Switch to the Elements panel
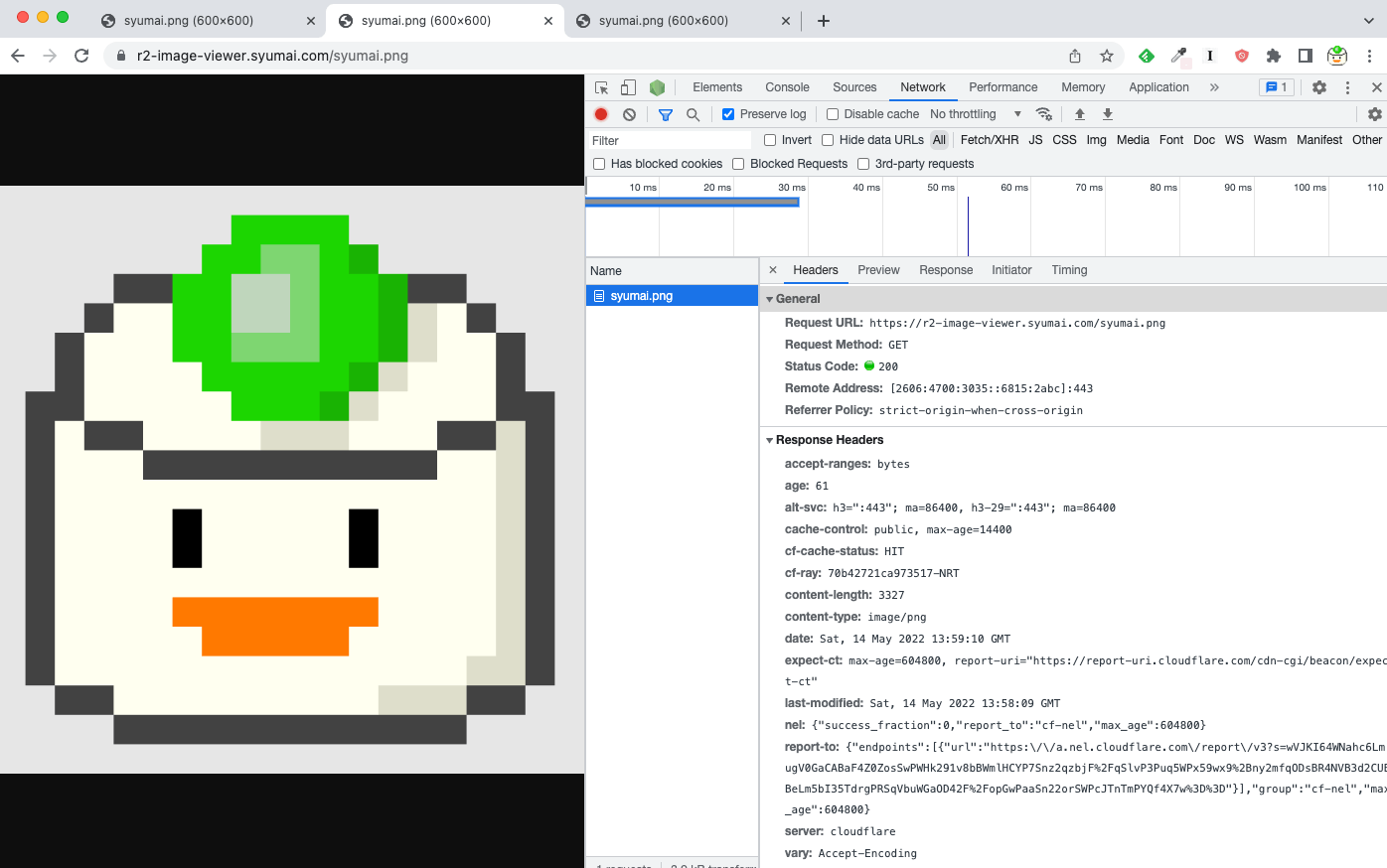Screen dimensions: 1387x868 coord(717,87)
